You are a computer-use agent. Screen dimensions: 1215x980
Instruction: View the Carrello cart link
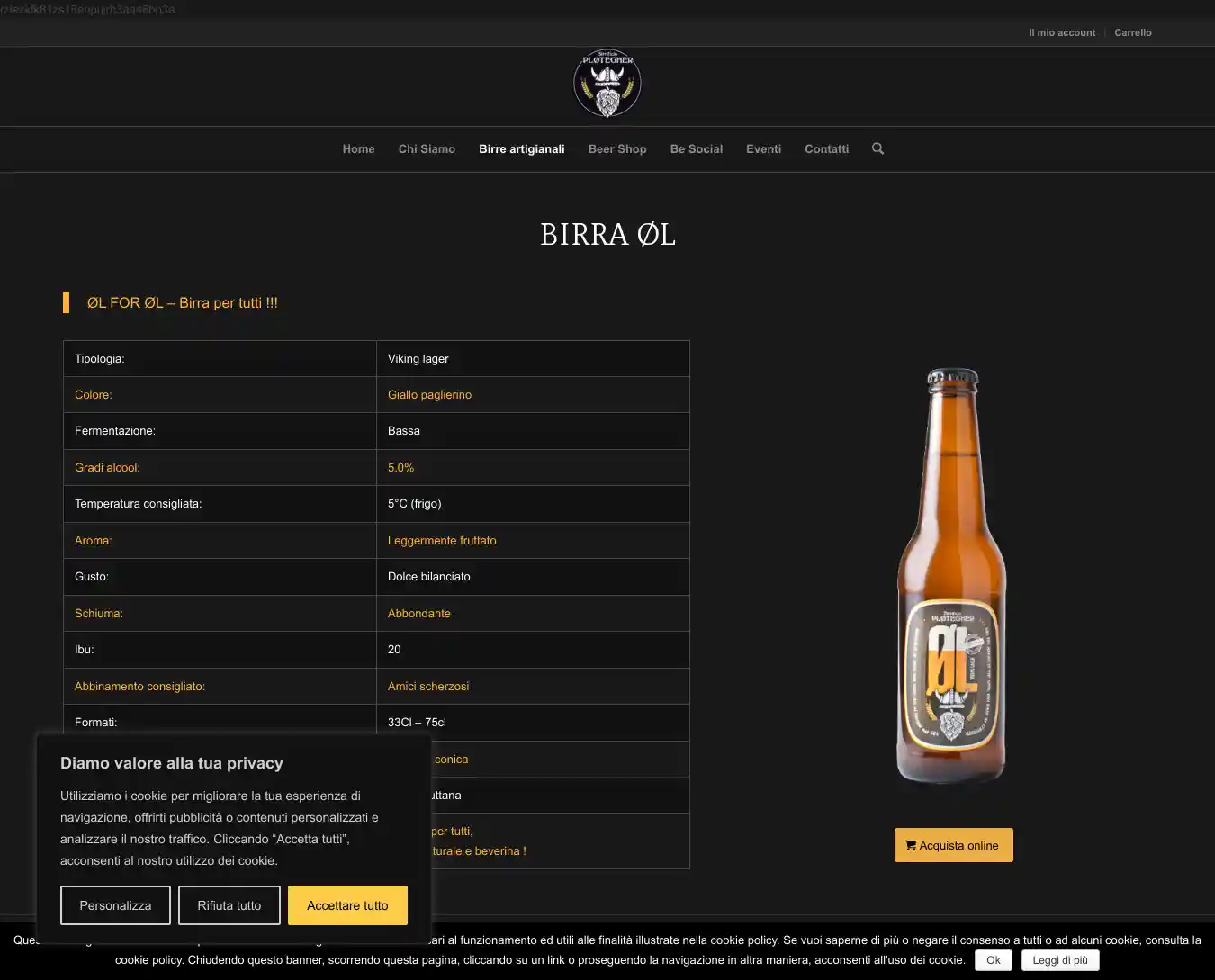pyautogui.click(x=1132, y=32)
